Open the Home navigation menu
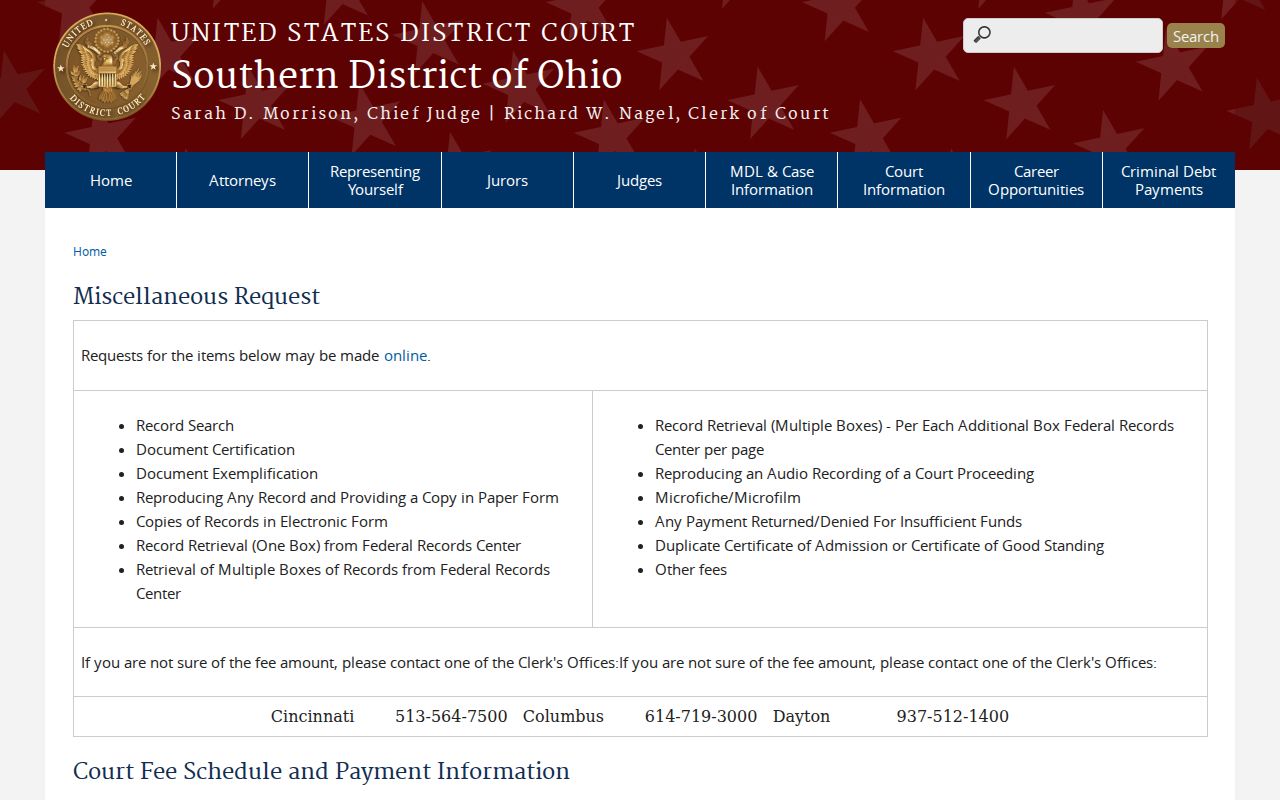 111,180
